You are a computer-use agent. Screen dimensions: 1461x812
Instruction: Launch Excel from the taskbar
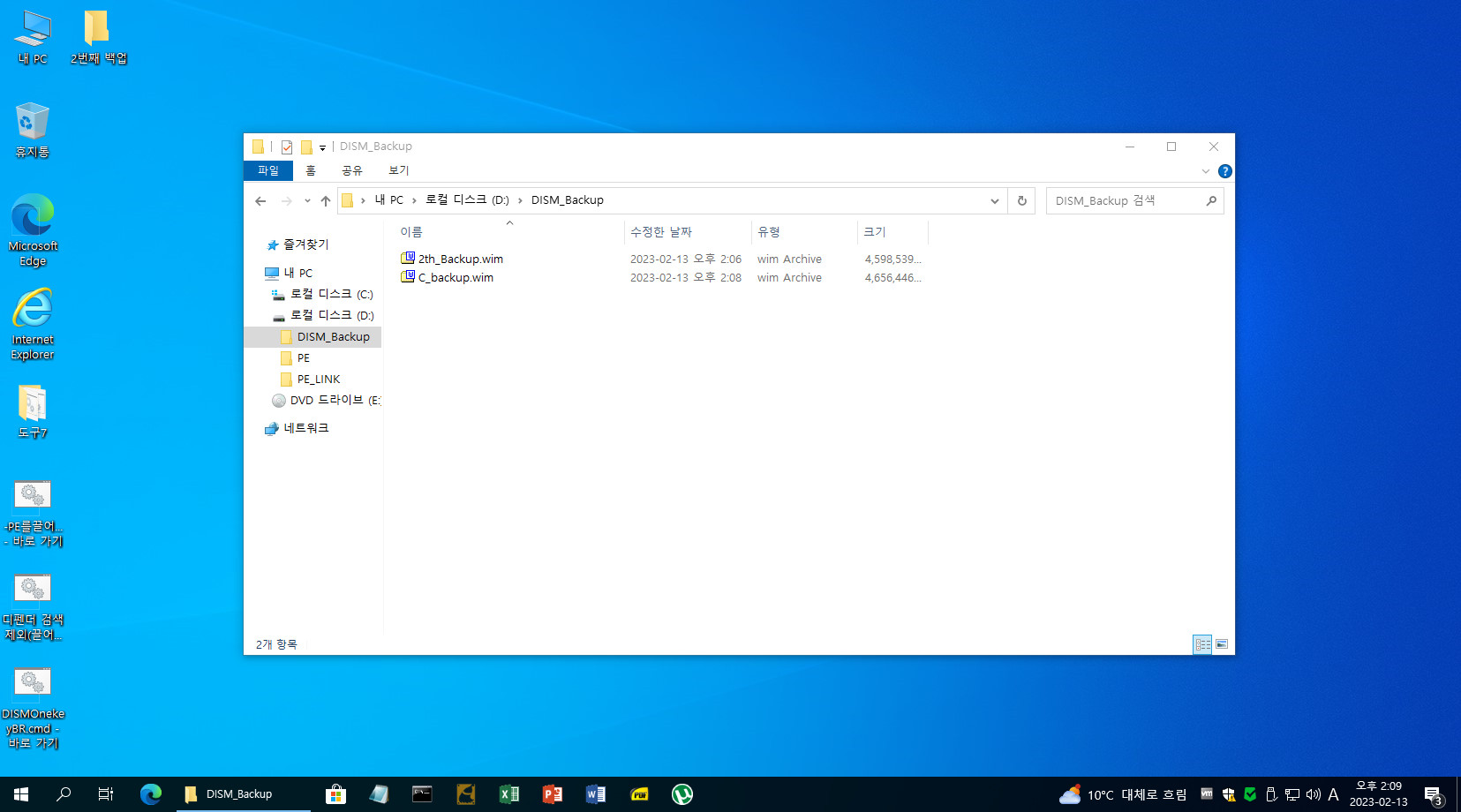pyautogui.click(x=509, y=794)
